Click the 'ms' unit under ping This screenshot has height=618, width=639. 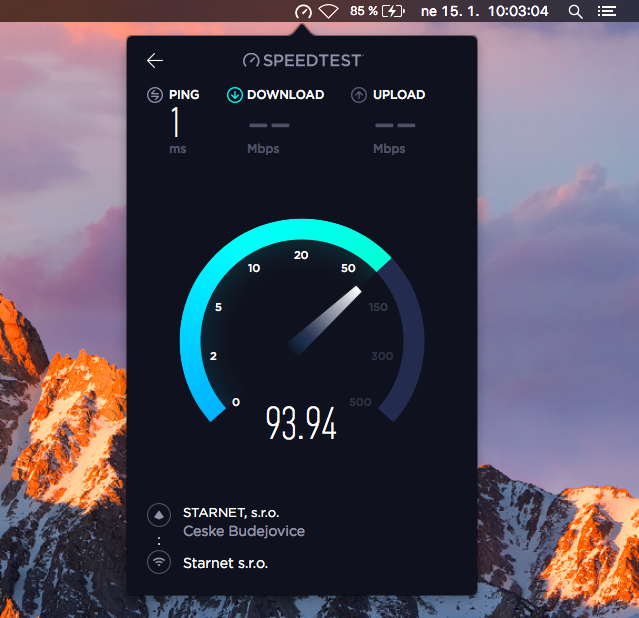coord(178,149)
